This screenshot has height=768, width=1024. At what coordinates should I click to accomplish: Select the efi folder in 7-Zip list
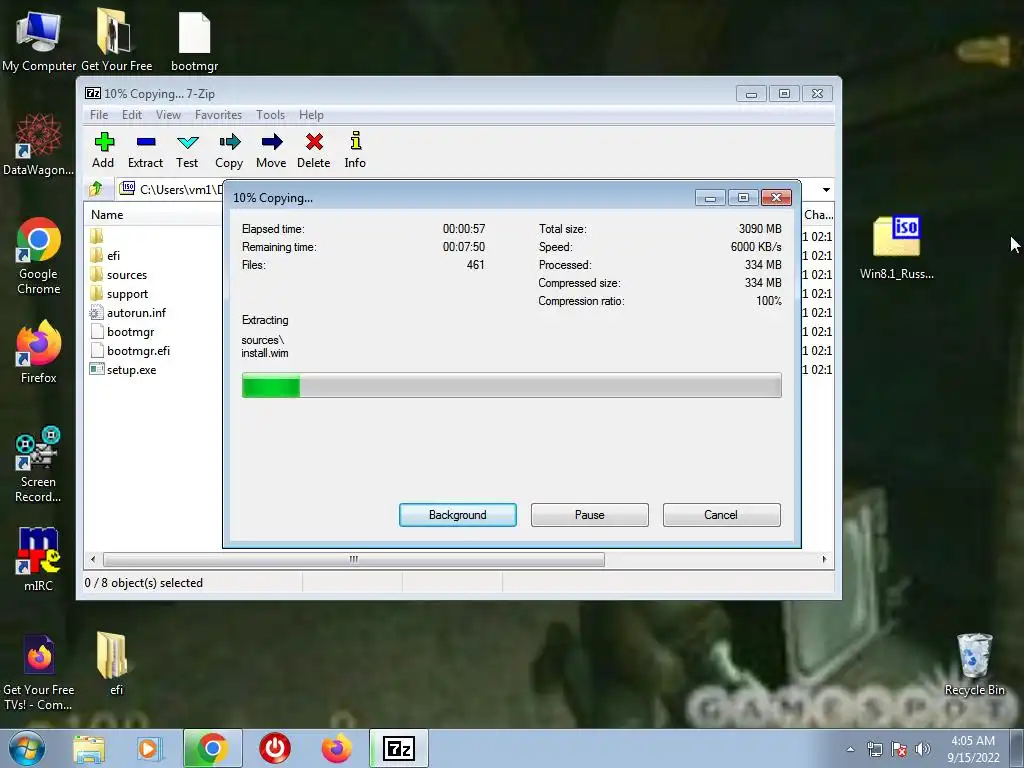(x=113, y=255)
